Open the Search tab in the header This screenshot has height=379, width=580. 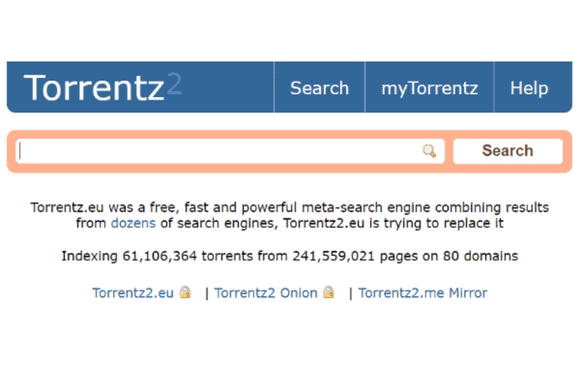tap(320, 88)
